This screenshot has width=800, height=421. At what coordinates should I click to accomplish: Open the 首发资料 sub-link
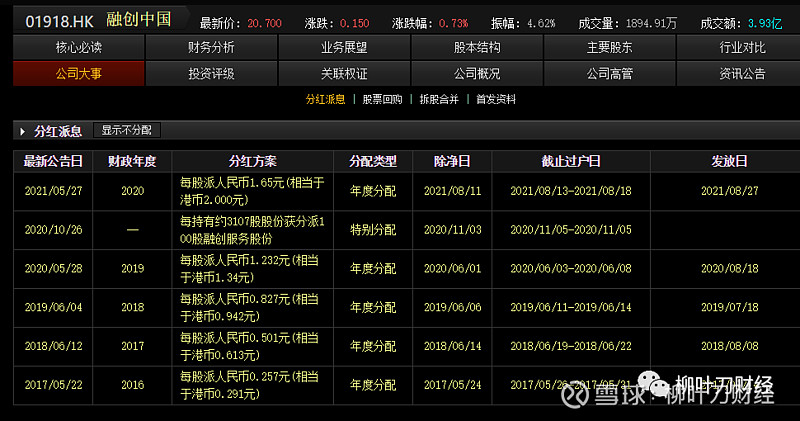coord(496,99)
